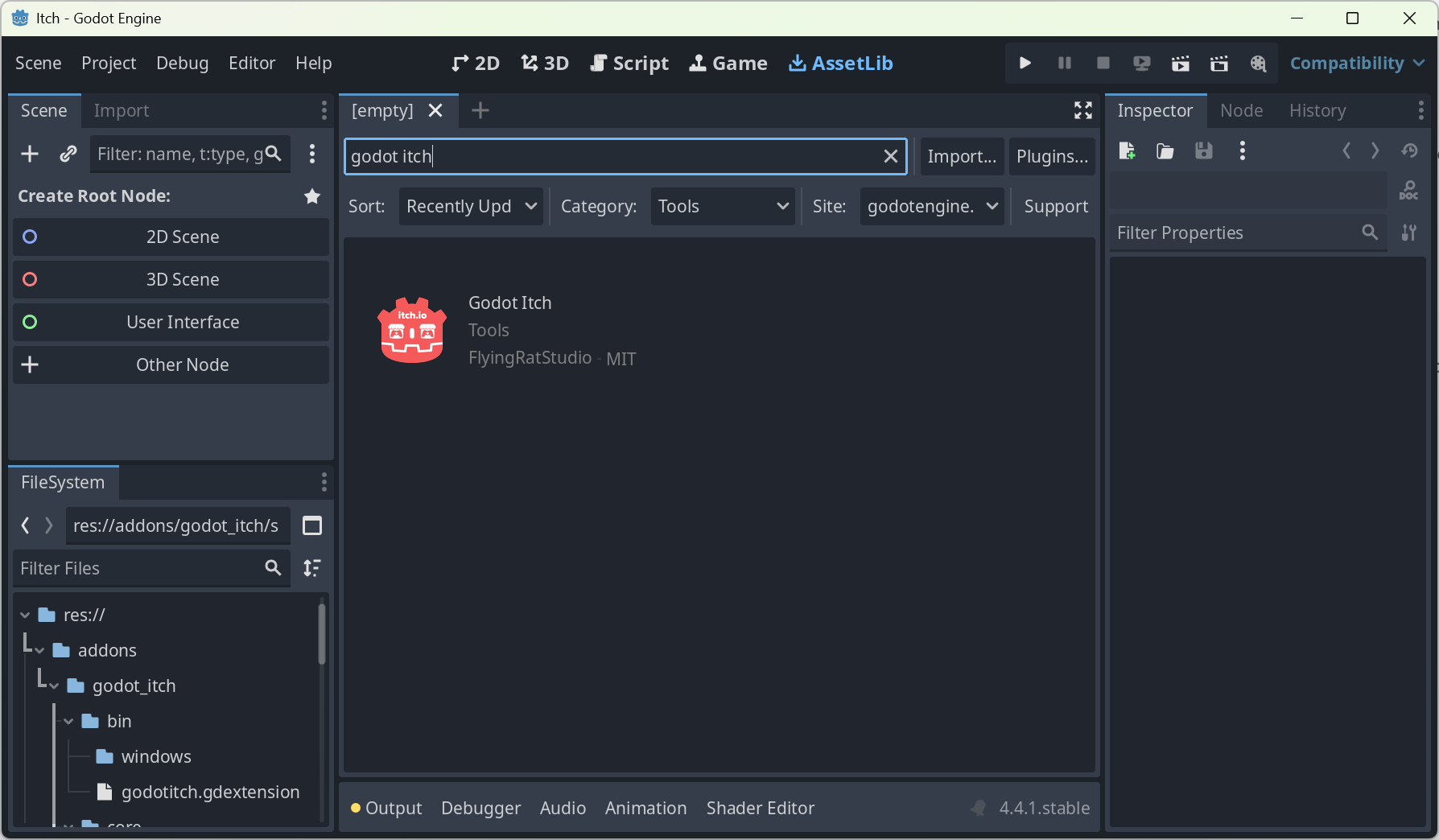Clear the godot itch search field
Image resolution: width=1439 pixels, height=840 pixels.
[x=891, y=156]
